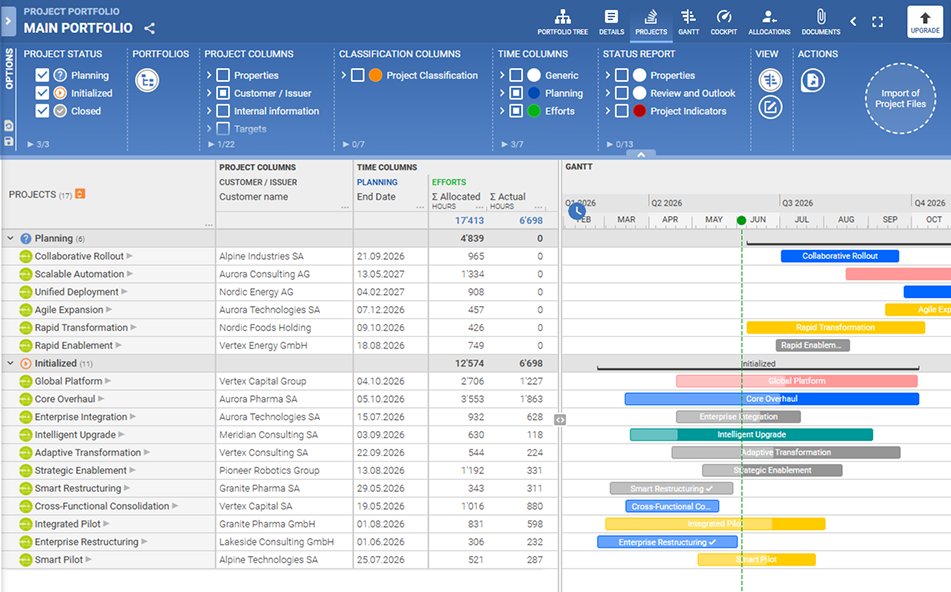Click the Gantt panel splitter handle

coord(560,419)
